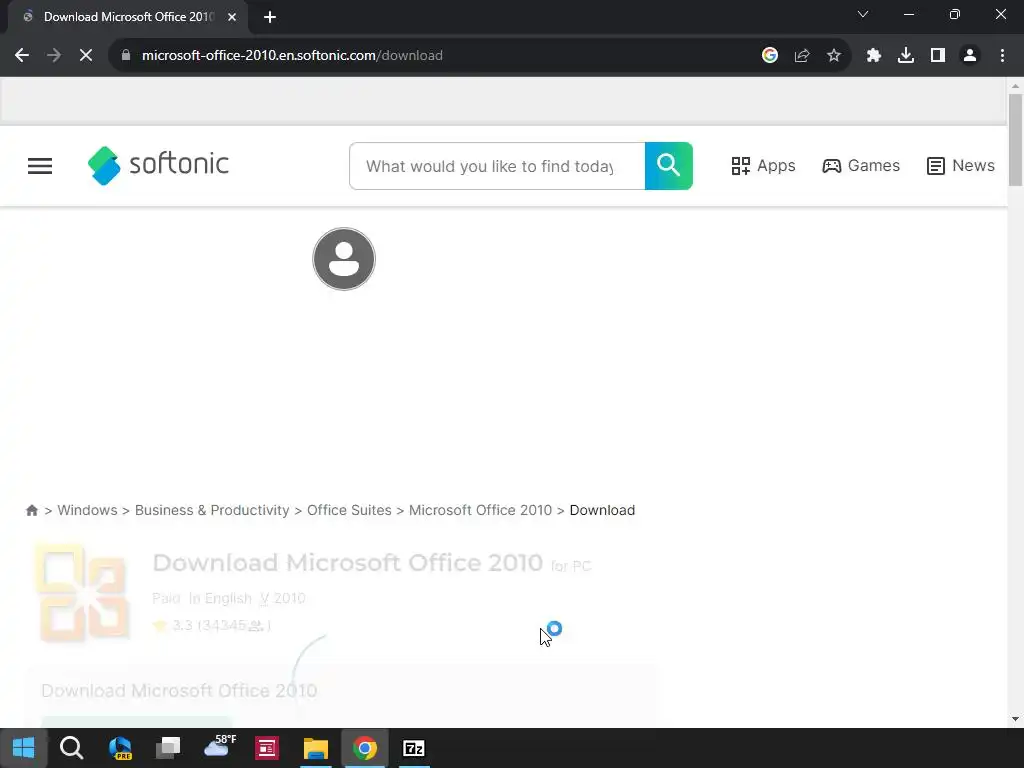
Task: Open the Apps section
Action: [763, 166]
